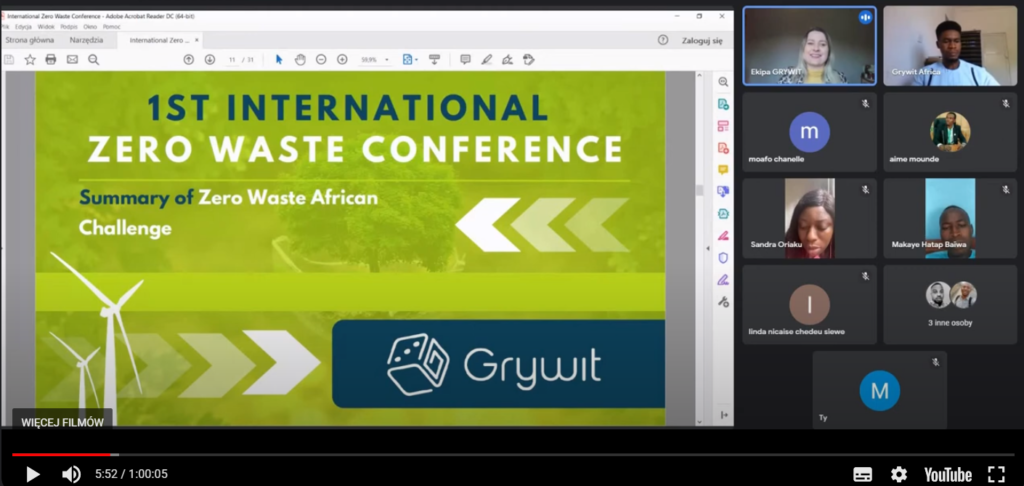The height and width of the screenshot is (486, 1024).
Task: Open YouTube player settings gear
Action: (899, 474)
